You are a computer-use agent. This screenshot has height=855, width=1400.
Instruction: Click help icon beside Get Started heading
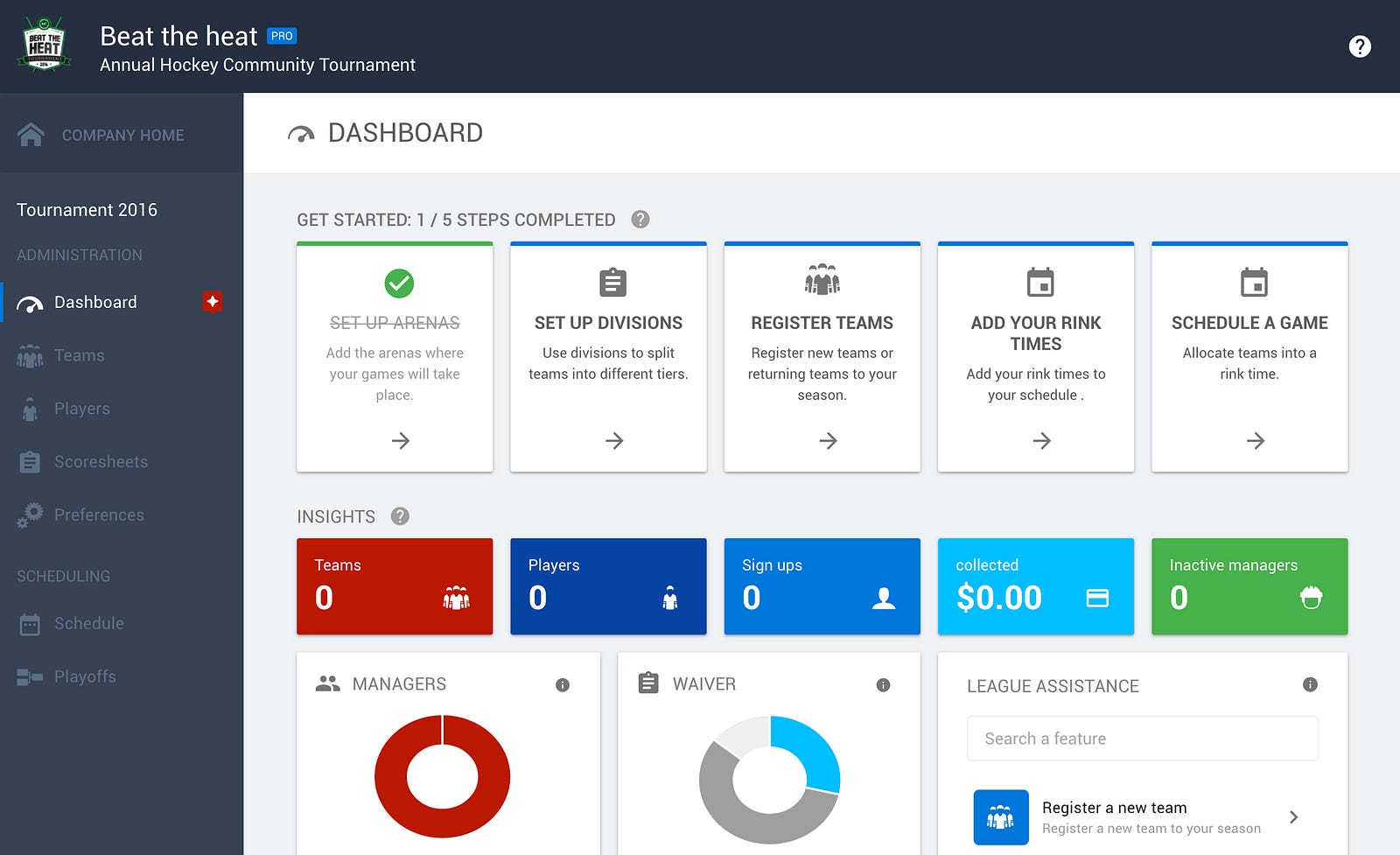tap(640, 220)
